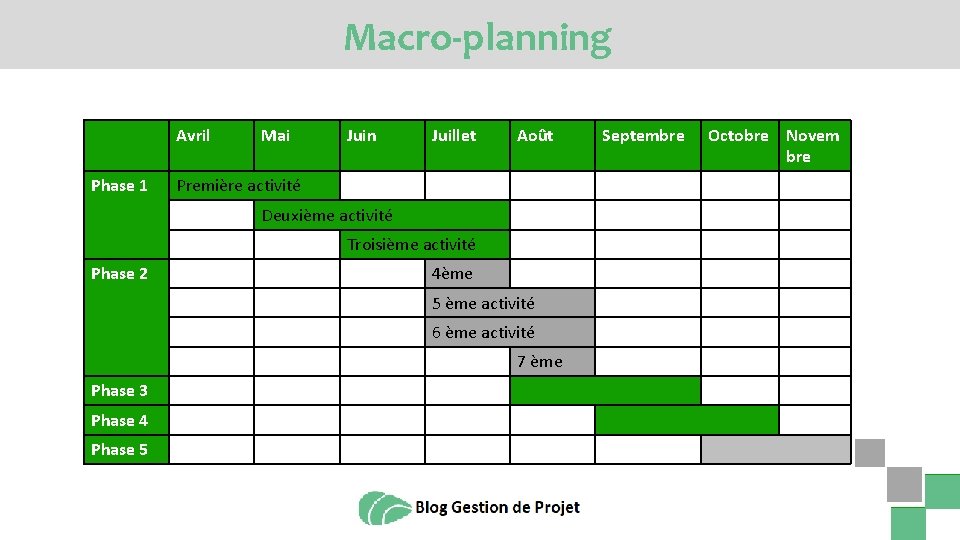Select the Novembre column header
The width and height of the screenshot is (960, 540).
point(815,145)
